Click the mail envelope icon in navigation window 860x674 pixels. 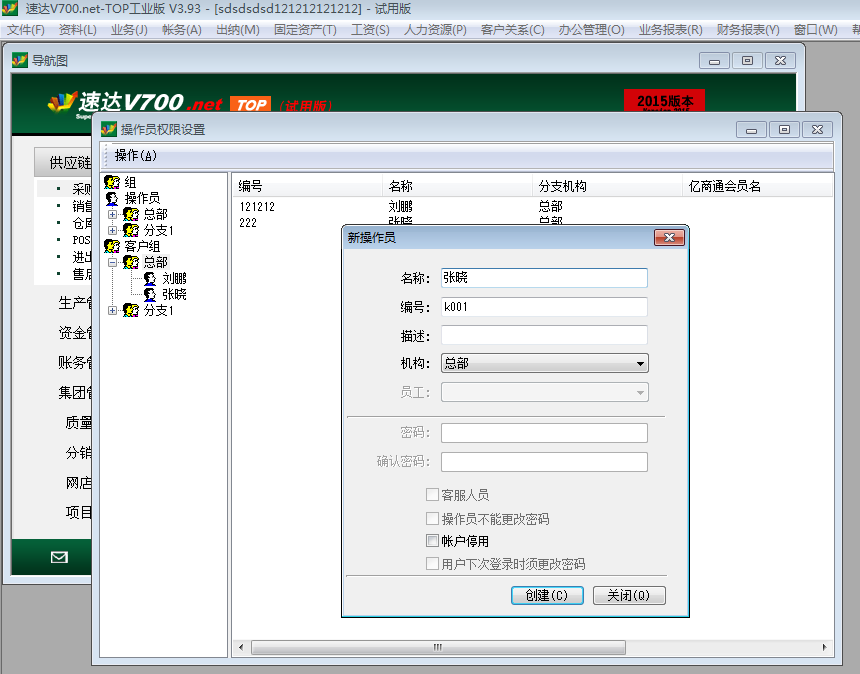[x=59, y=557]
